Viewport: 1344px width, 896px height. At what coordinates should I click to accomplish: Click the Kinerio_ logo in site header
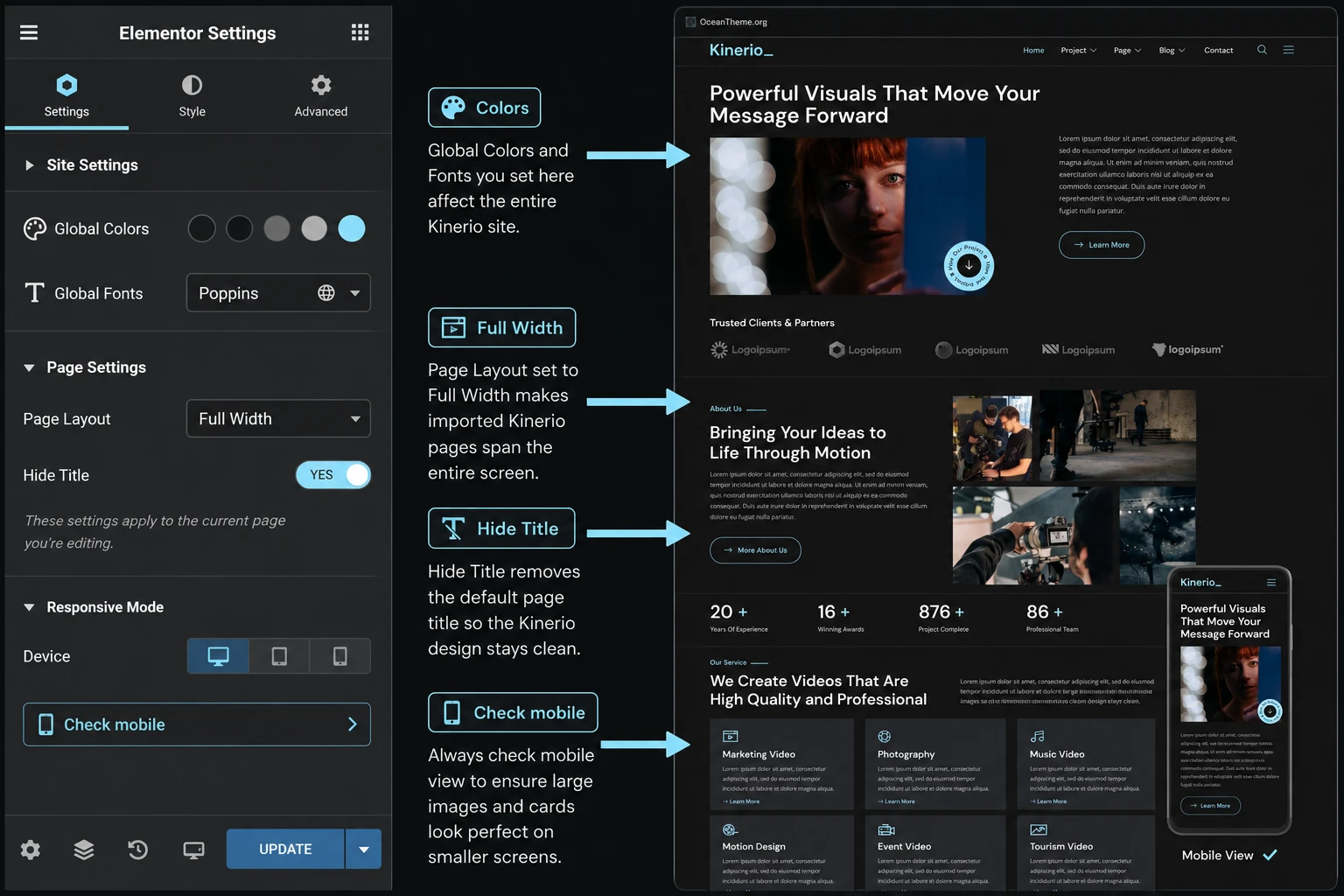pyautogui.click(x=741, y=50)
